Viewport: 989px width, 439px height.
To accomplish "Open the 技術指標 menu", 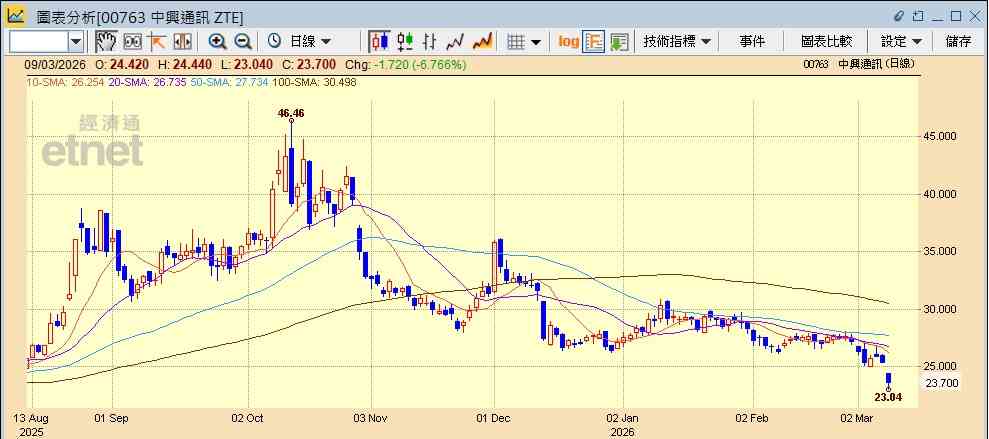I will pyautogui.click(x=677, y=42).
